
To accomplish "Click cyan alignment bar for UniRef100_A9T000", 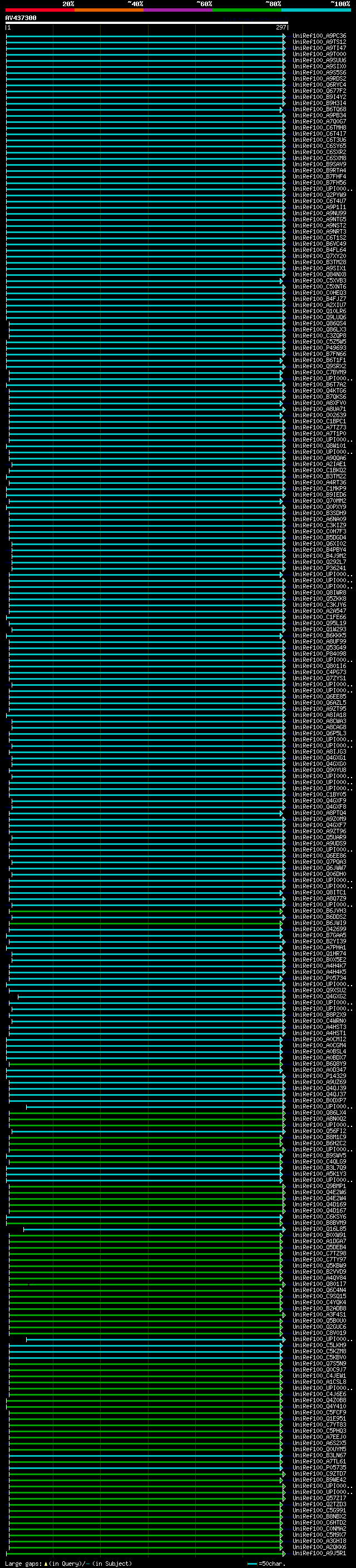I will [145, 54].
